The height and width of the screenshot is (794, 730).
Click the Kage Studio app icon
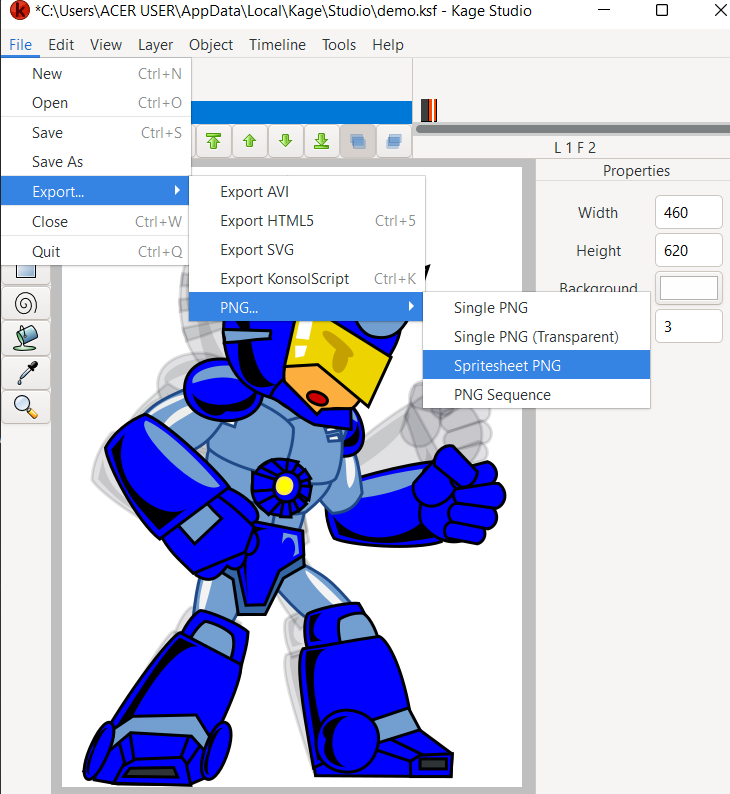19,11
